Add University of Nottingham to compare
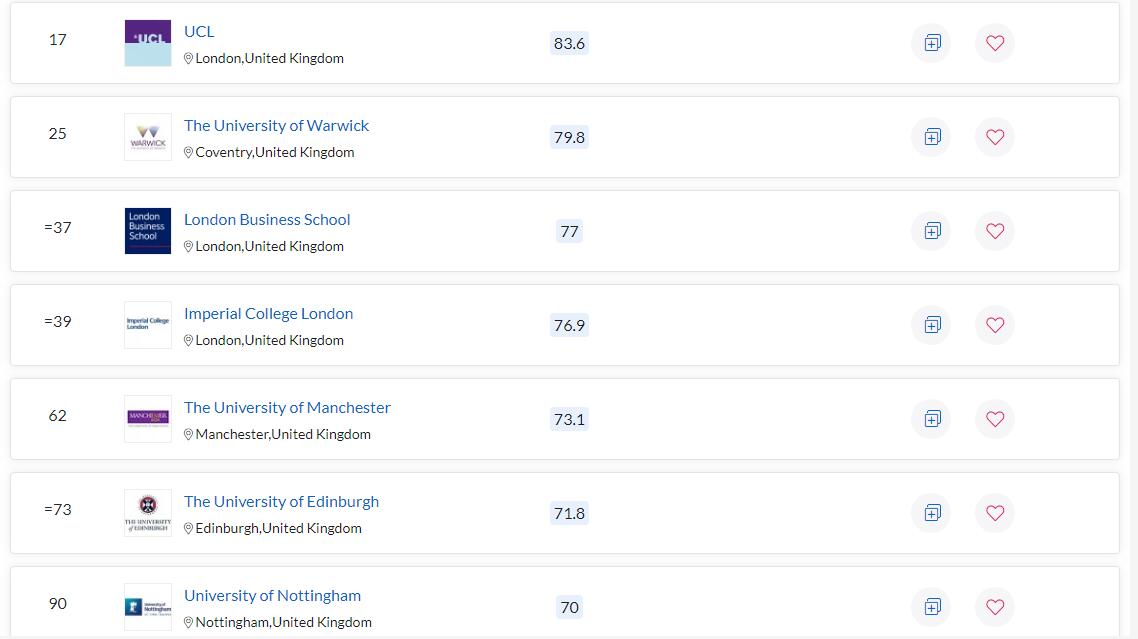The image size is (1138, 639). click(931, 607)
